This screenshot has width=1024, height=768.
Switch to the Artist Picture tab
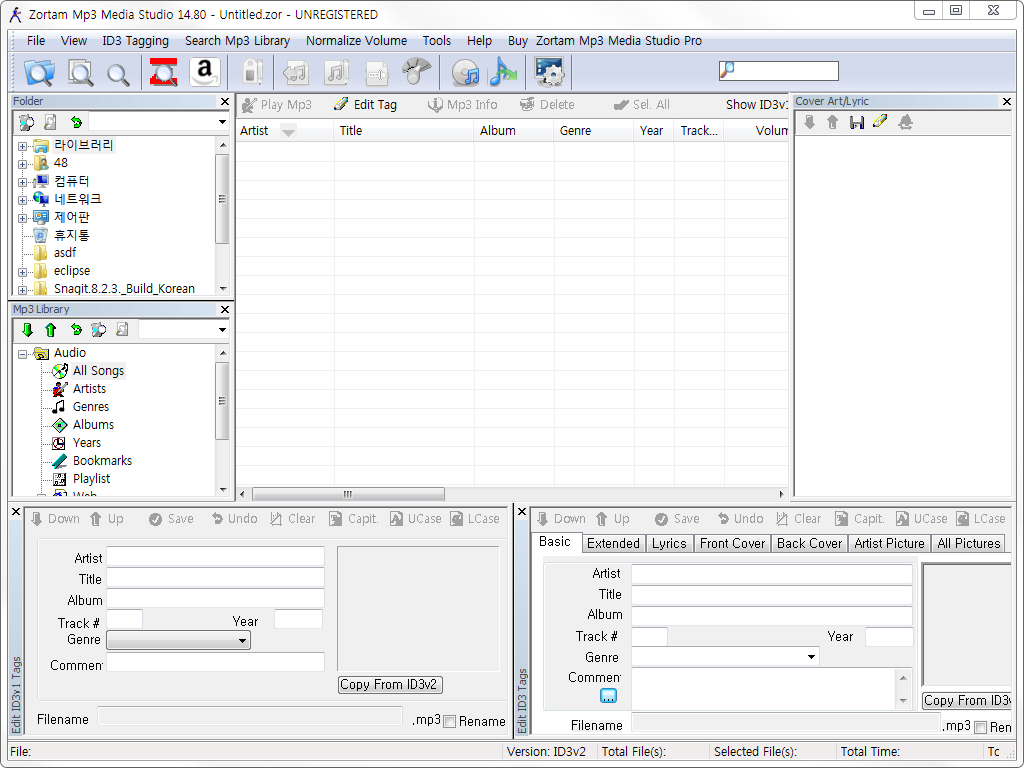pyautogui.click(x=889, y=543)
